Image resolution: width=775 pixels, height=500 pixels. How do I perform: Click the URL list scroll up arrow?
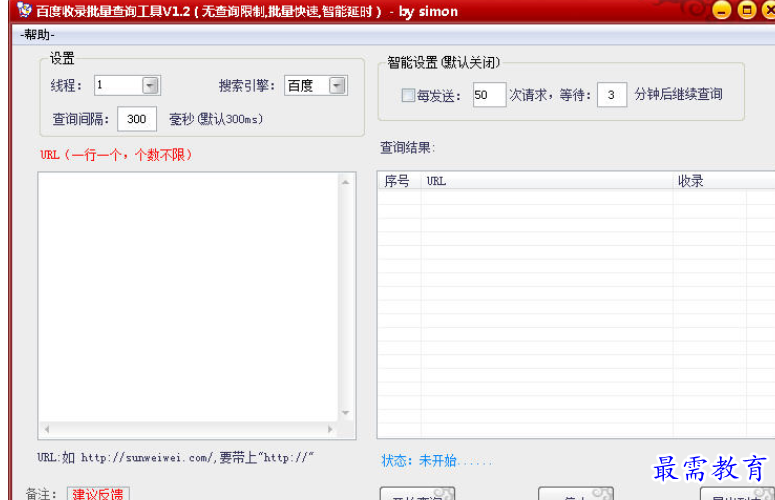[x=346, y=182]
